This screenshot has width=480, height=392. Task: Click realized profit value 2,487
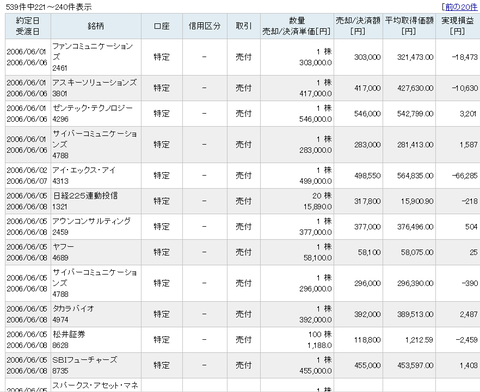point(468,314)
